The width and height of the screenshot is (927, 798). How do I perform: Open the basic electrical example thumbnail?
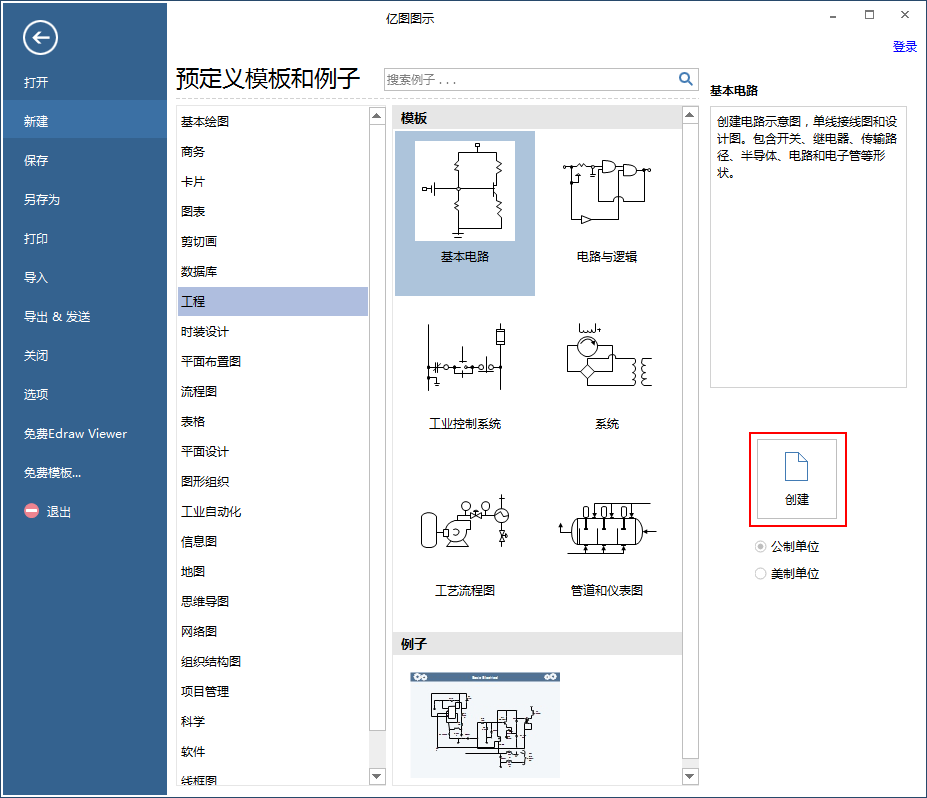(x=485, y=724)
